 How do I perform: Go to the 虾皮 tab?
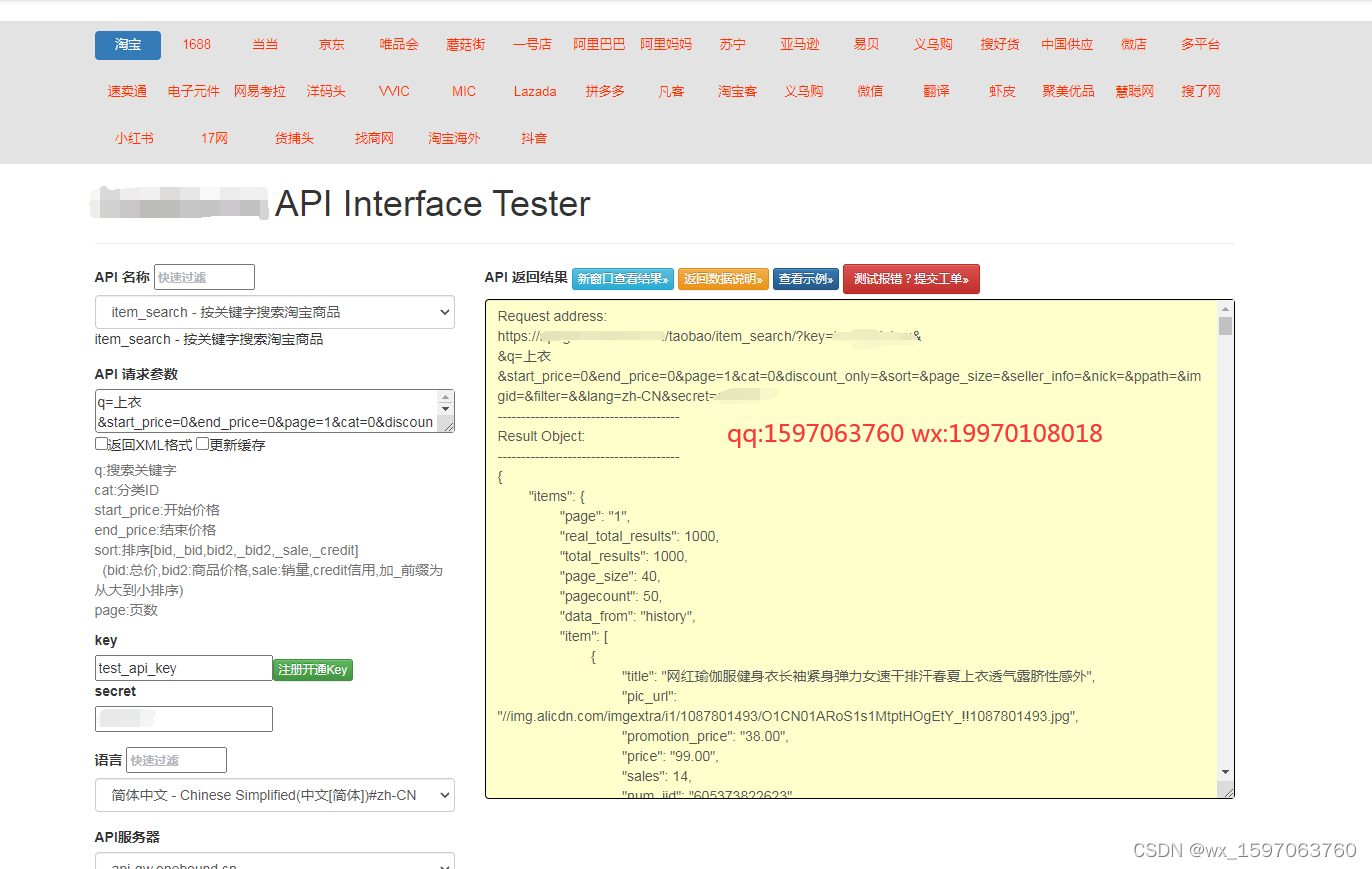click(x=1002, y=92)
